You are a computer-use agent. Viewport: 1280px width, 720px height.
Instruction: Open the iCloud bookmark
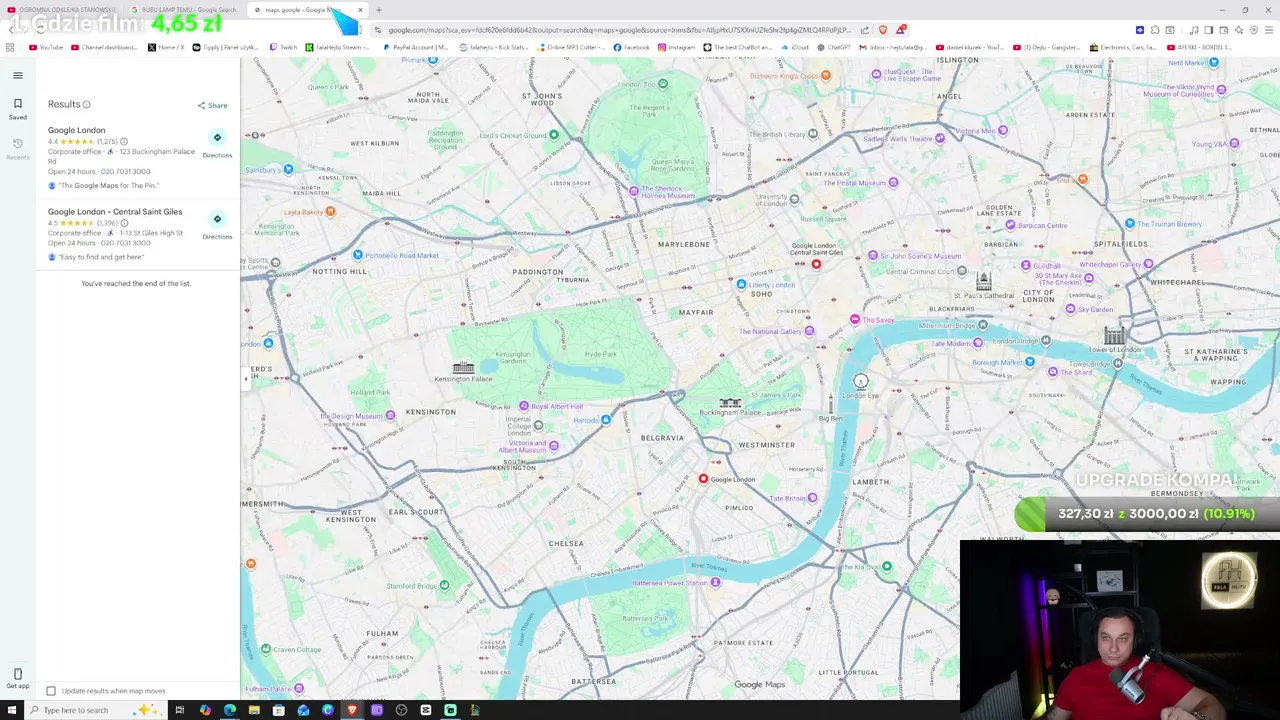(795, 47)
